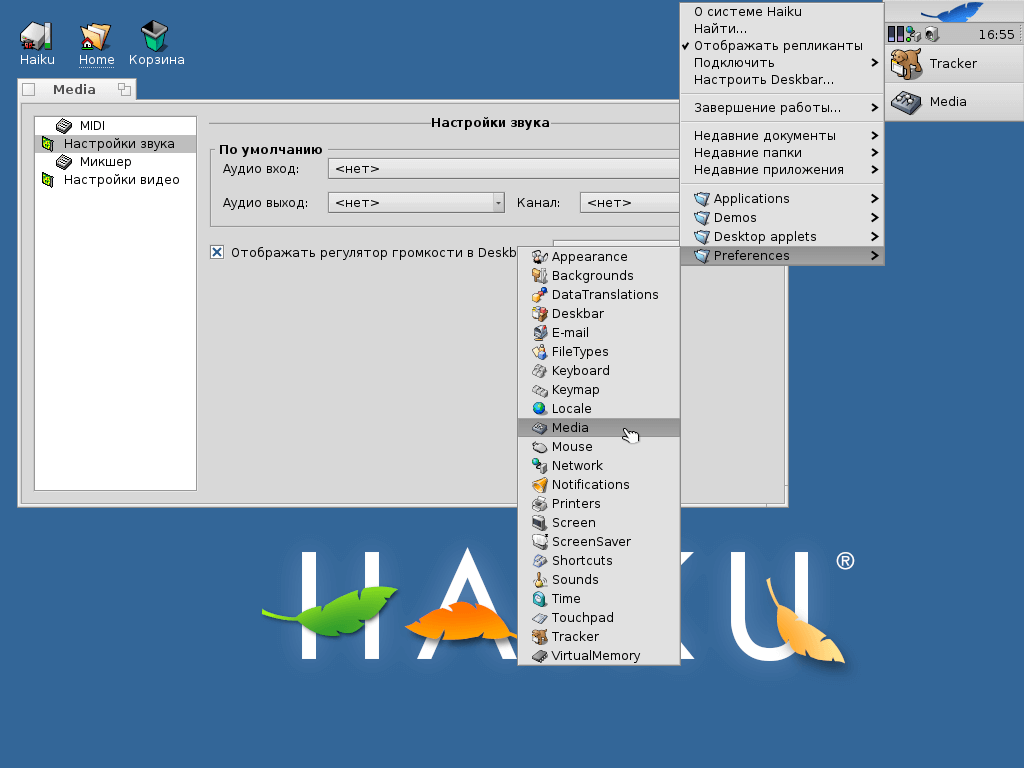Image resolution: width=1024 pixels, height=768 pixels.
Task: Click the DataTranslations icon
Action: tap(539, 295)
